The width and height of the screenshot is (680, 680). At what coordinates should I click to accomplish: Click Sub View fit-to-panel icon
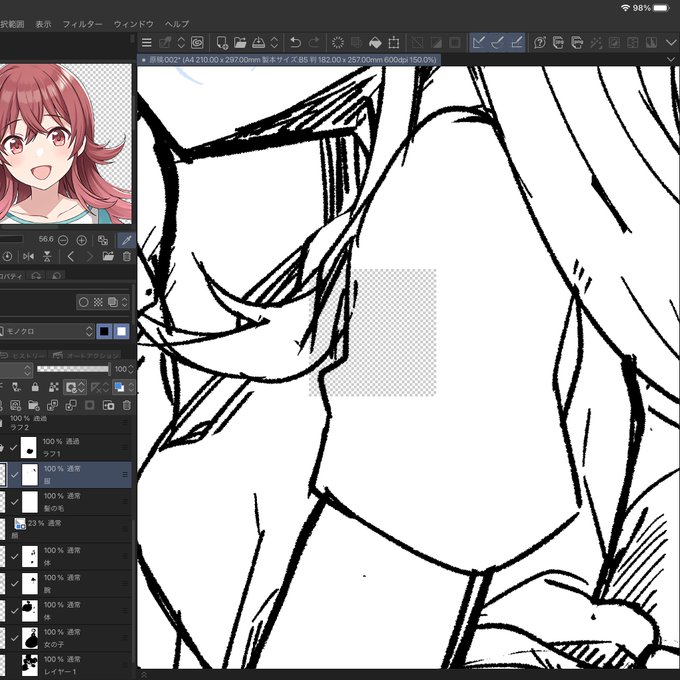click(x=103, y=240)
